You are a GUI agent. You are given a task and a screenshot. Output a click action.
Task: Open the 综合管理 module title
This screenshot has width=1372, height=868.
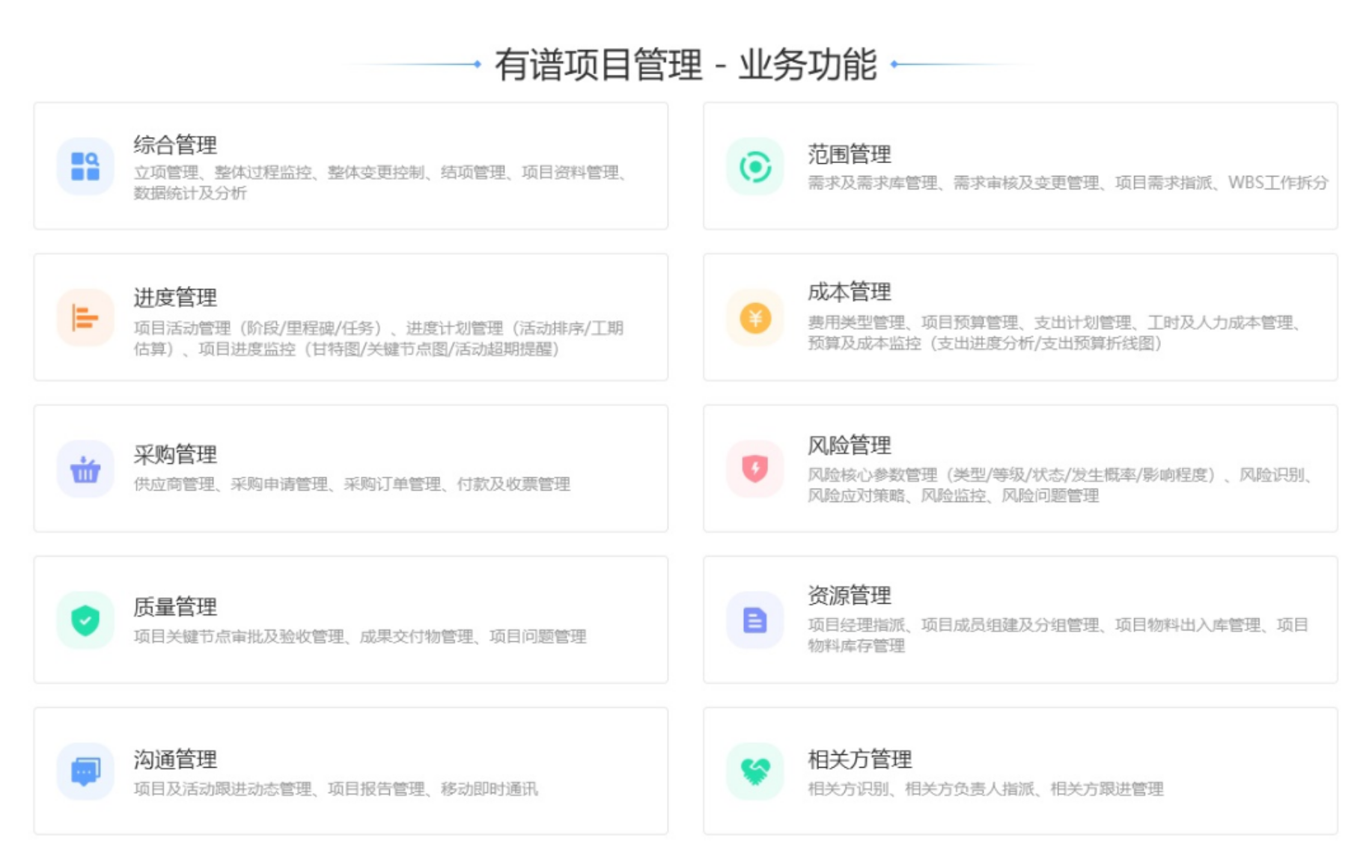174,144
